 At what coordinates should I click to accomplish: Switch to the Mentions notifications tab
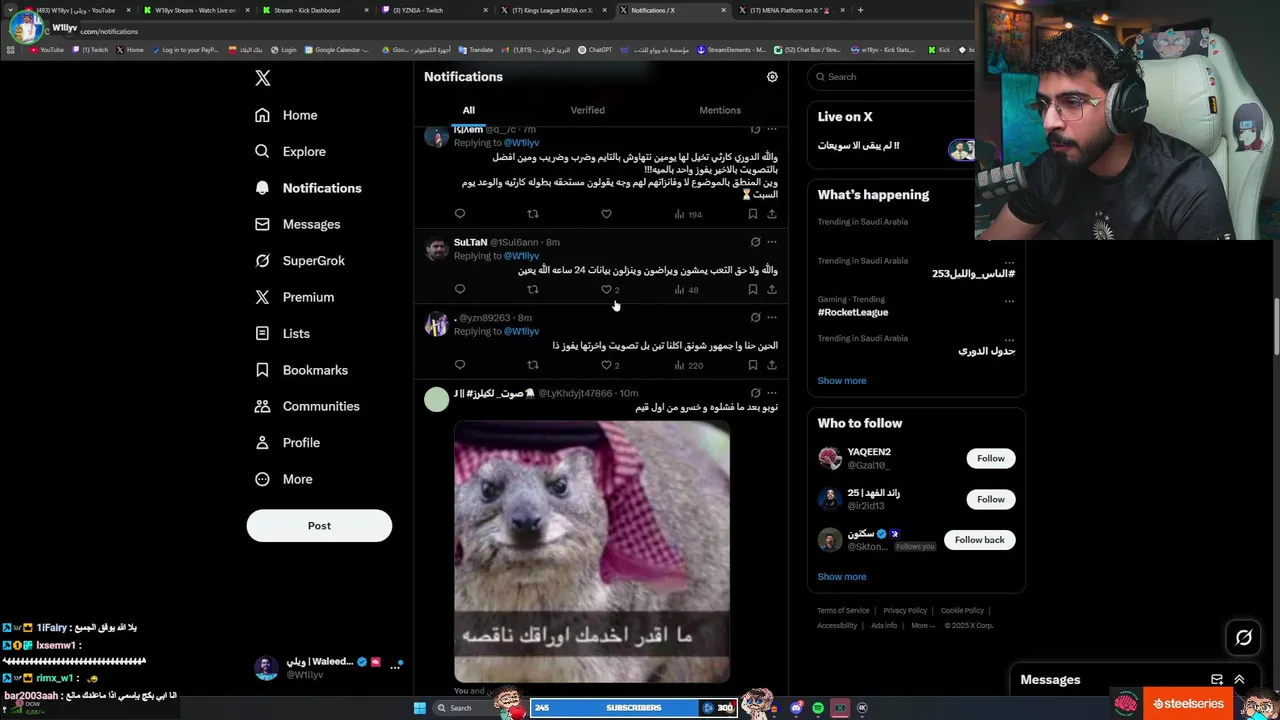(720, 110)
